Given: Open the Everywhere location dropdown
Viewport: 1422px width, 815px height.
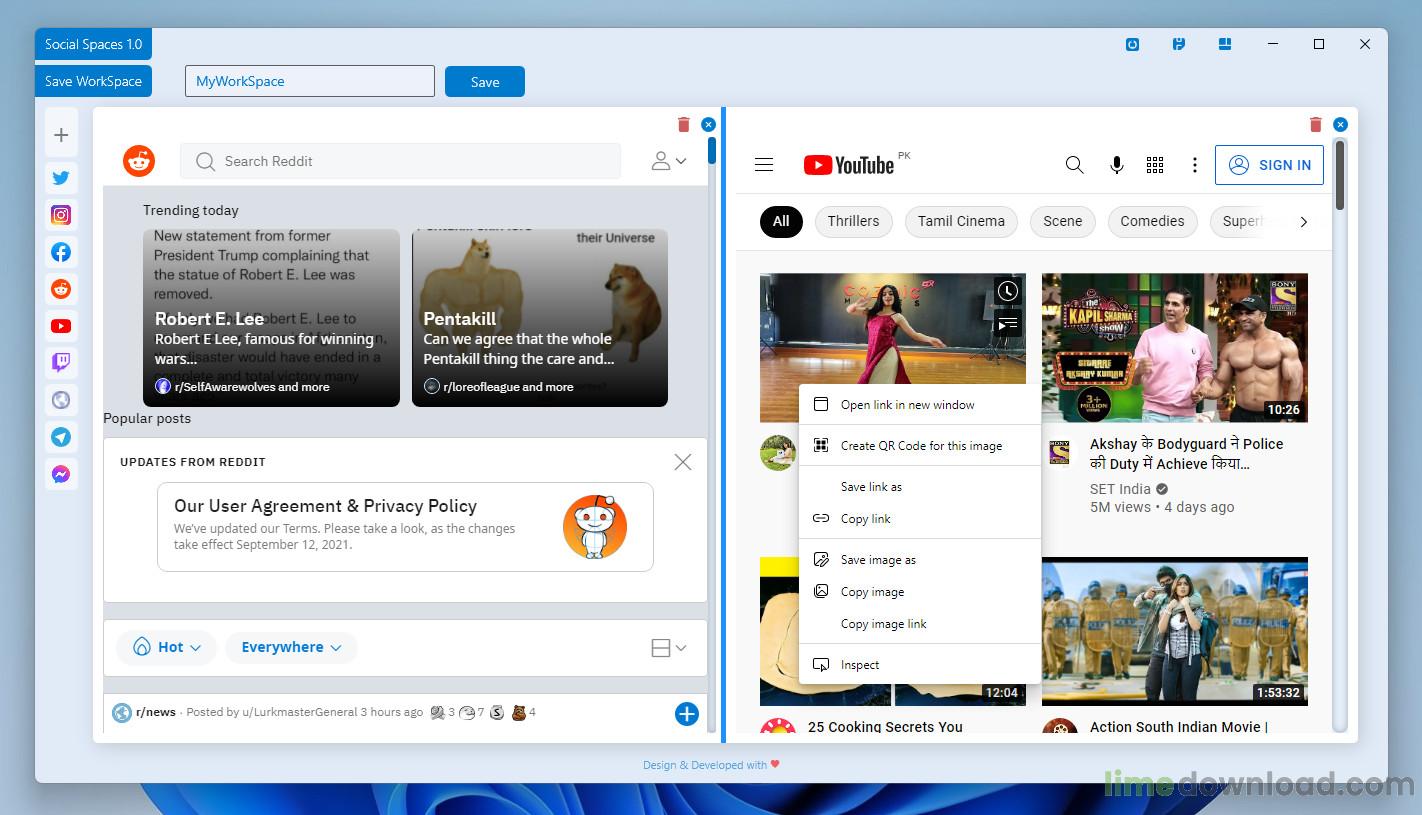Looking at the screenshot, I should coord(291,647).
